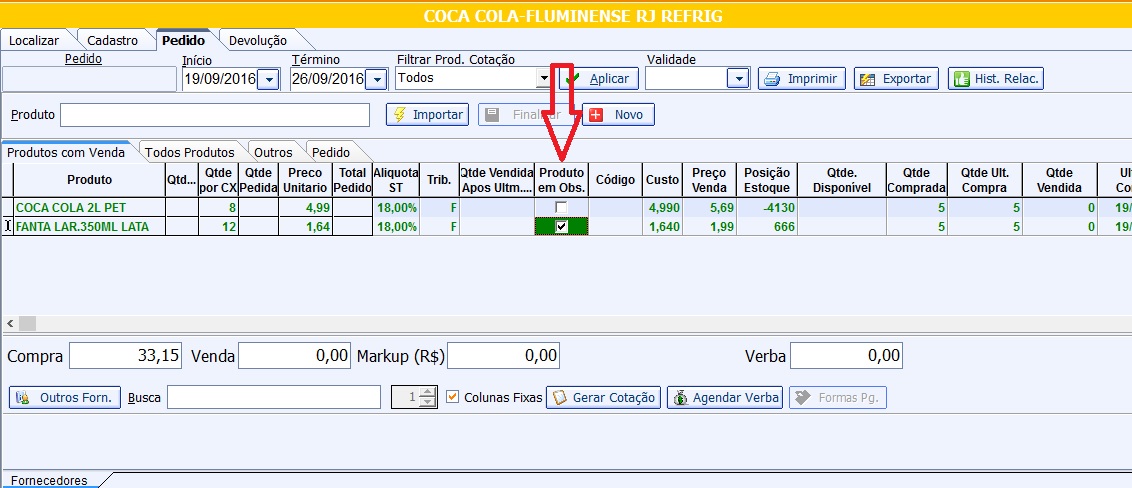Click the Produto search field

point(214,115)
